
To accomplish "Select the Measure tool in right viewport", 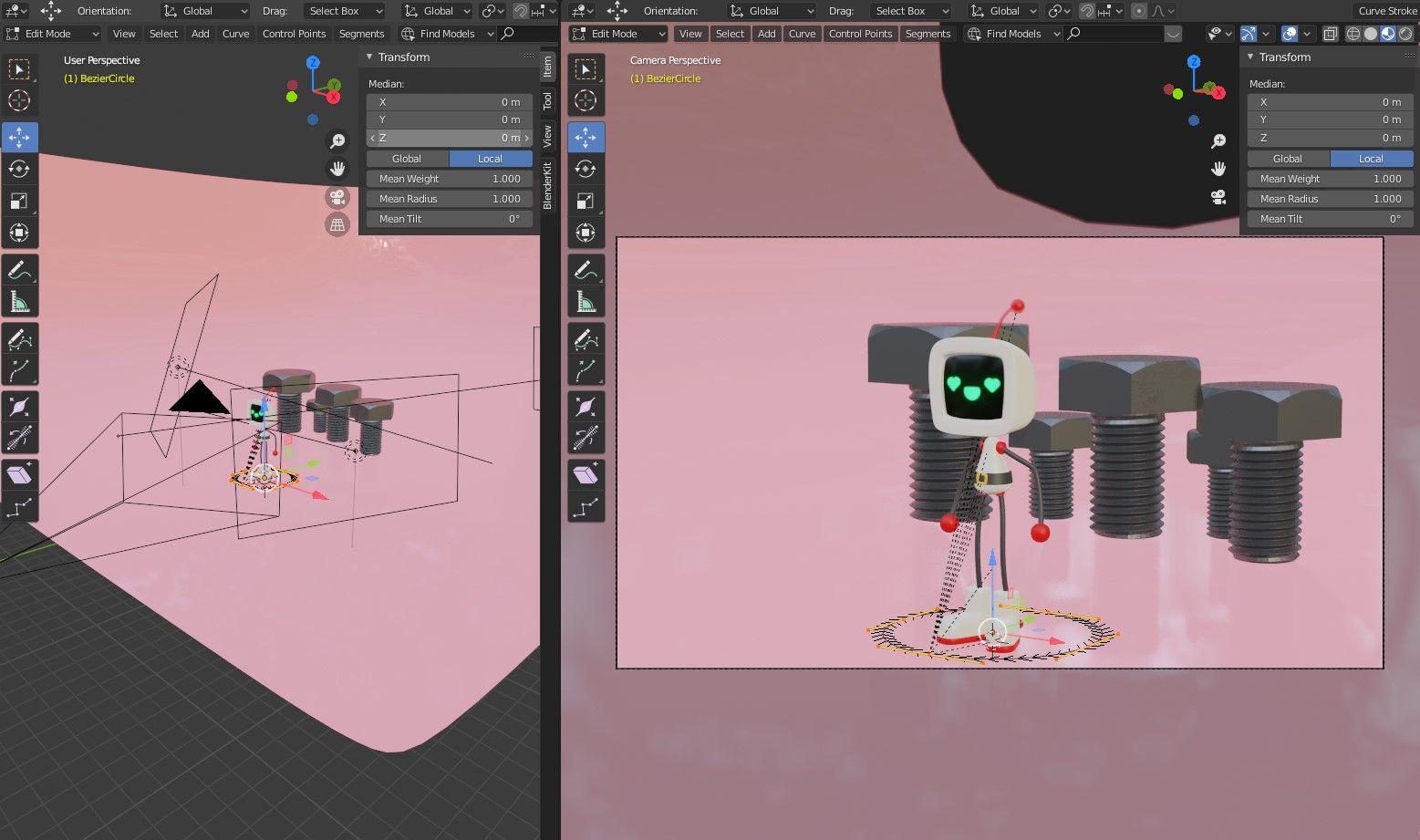I will 586,301.
